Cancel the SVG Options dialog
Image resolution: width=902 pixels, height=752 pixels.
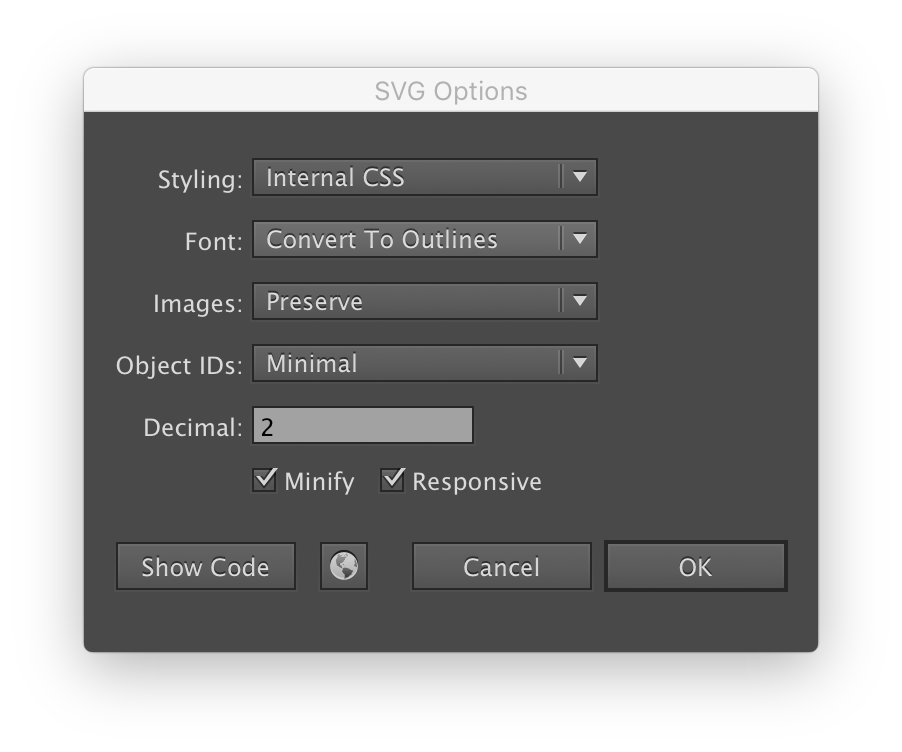click(502, 566)
